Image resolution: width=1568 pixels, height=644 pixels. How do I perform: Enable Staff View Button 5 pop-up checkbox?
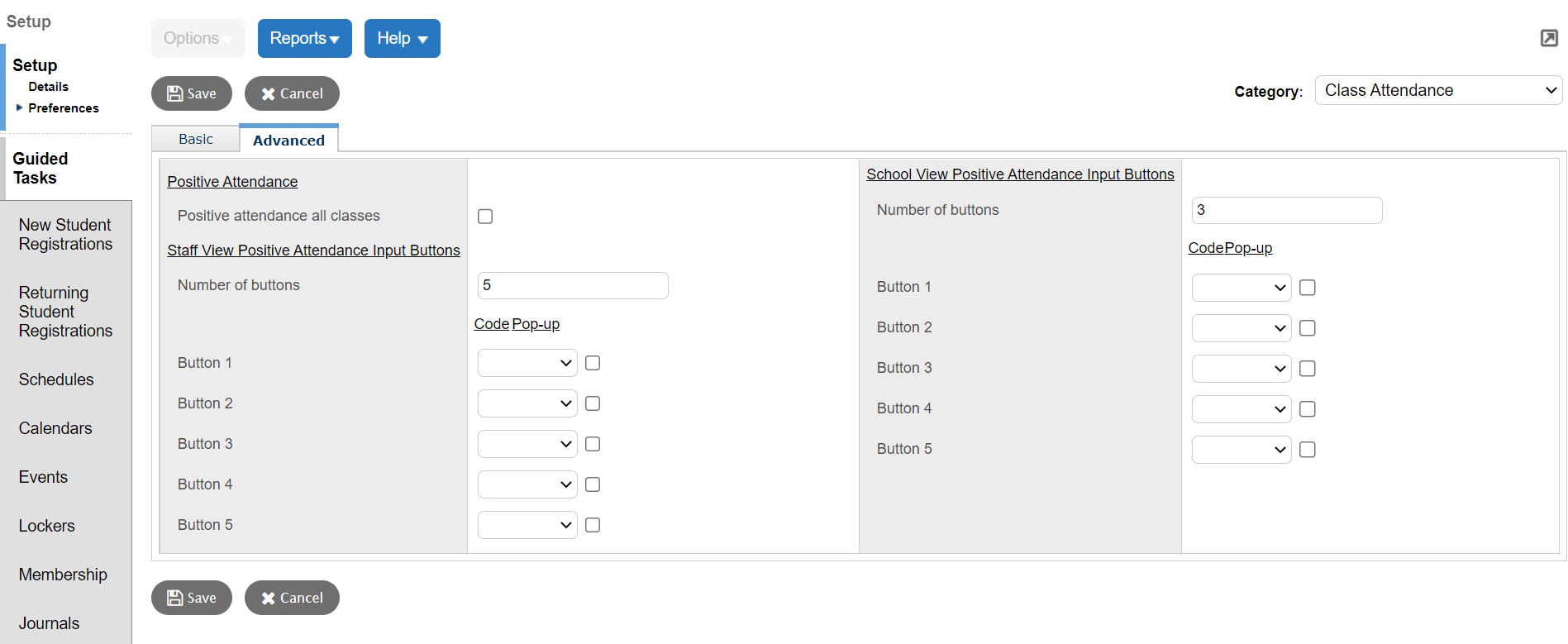pos(593,525)
